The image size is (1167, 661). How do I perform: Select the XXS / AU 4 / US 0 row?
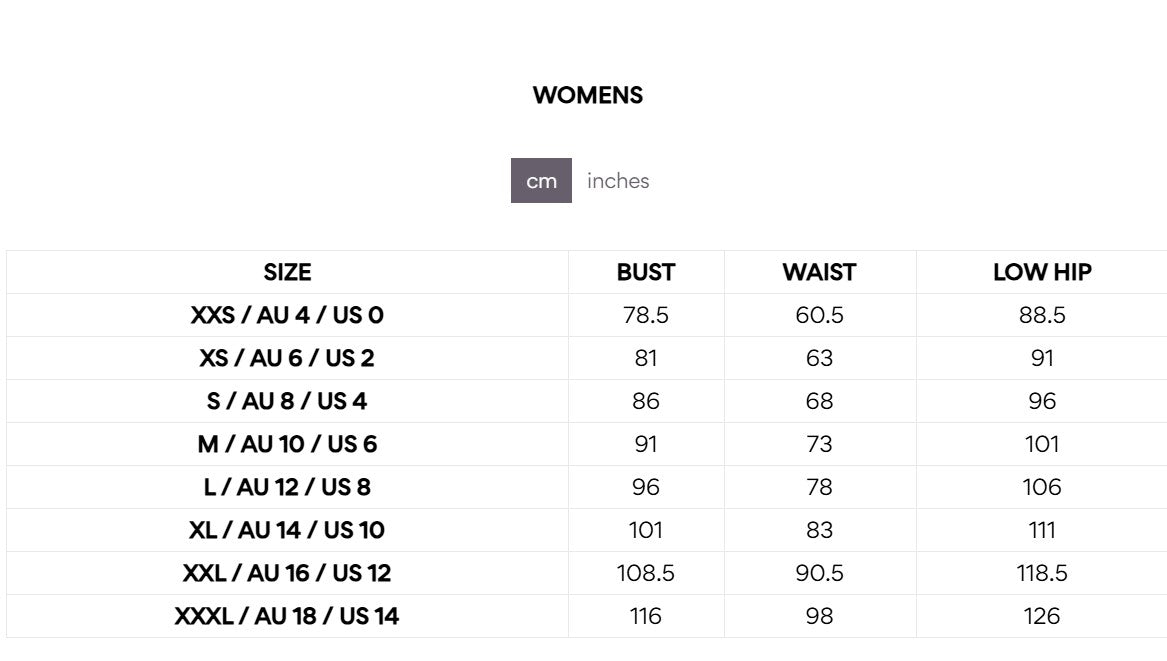point(287,315)
